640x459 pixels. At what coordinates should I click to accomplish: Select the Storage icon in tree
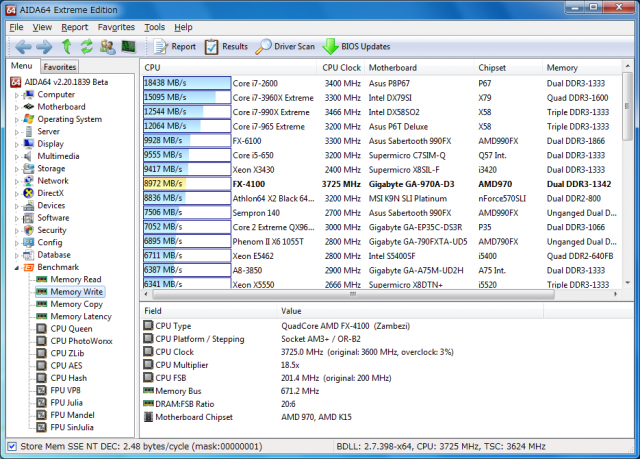click(29, 169)
